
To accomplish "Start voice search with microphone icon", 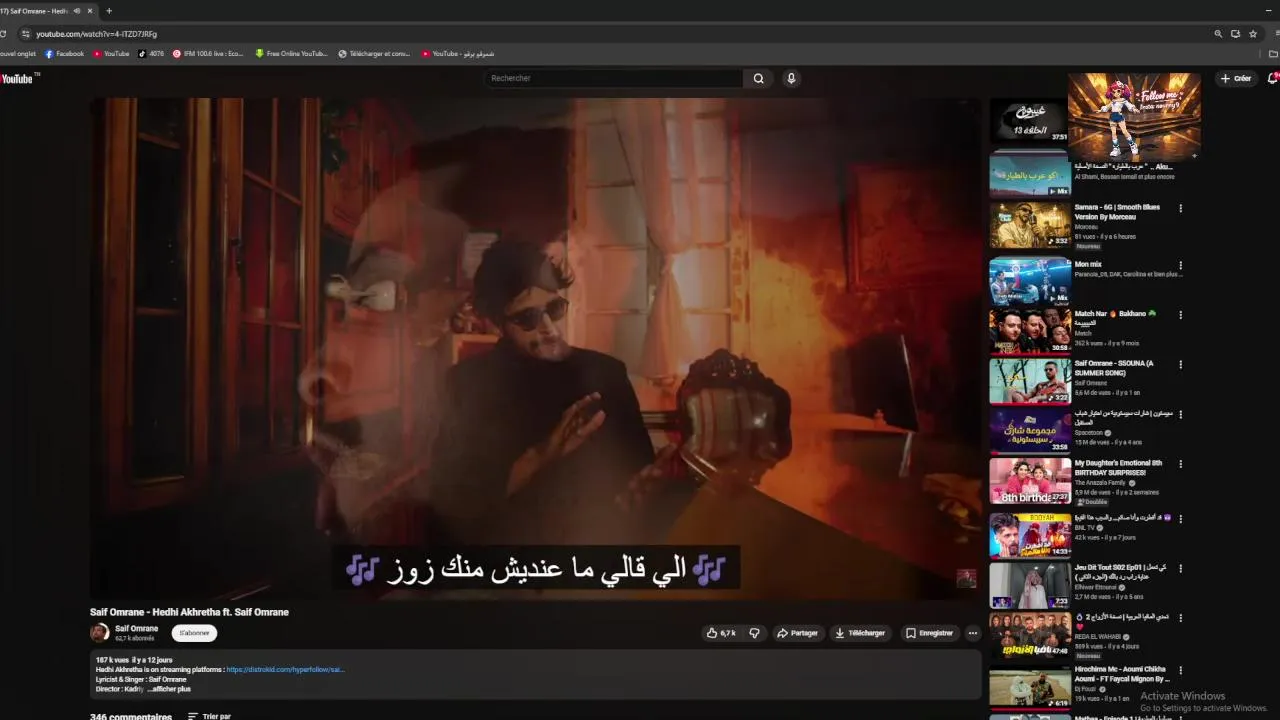I will (791, 78).
